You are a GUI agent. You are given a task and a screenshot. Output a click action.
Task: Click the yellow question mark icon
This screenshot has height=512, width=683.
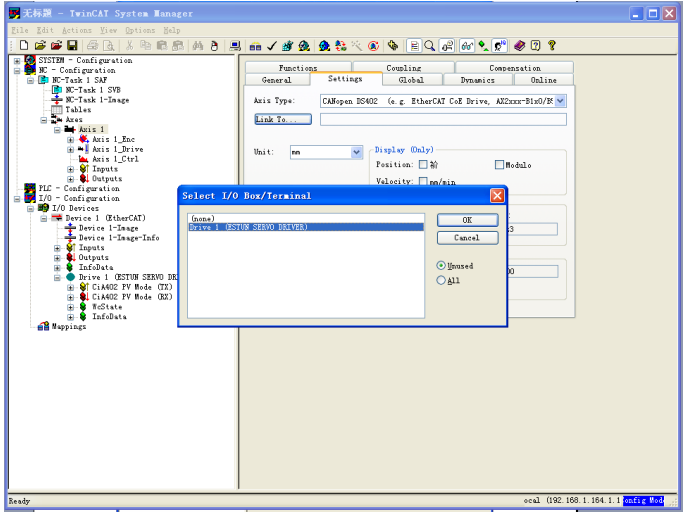tap(551, 45)
